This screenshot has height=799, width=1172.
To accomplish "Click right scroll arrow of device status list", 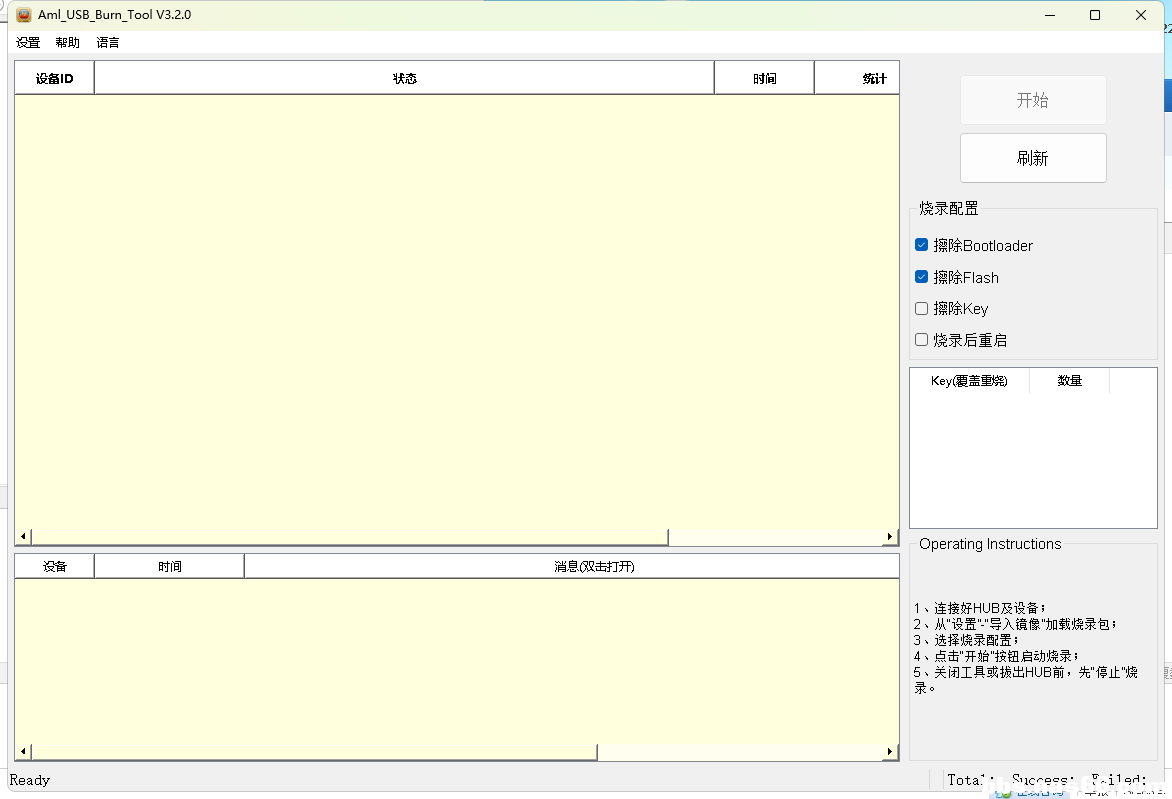I will click(890, 537).
